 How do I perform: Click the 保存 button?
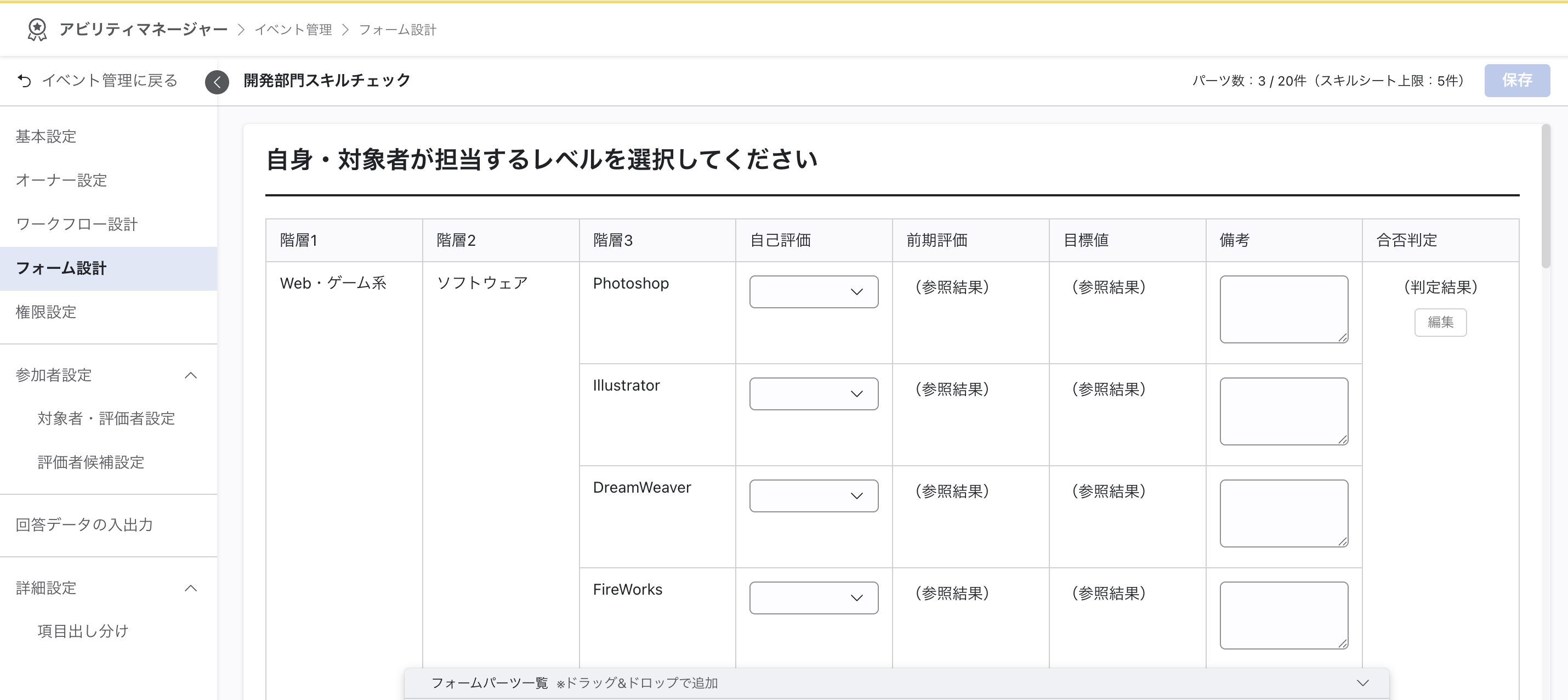pos(1516,81)
